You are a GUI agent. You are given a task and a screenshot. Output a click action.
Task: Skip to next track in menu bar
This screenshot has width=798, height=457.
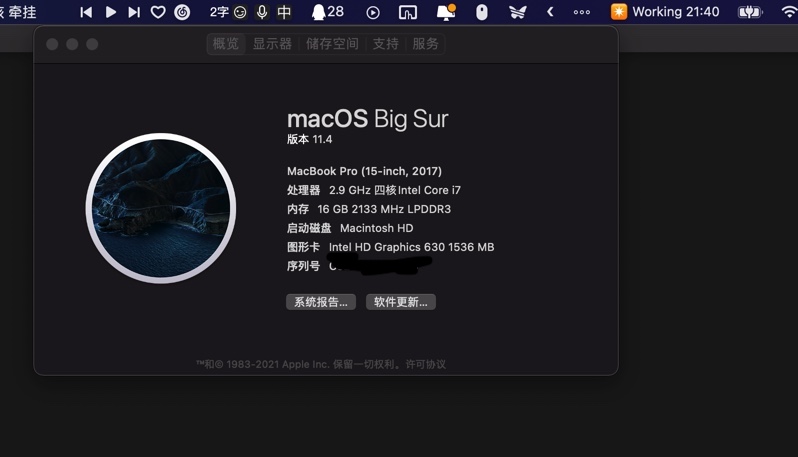coord(134,12)
